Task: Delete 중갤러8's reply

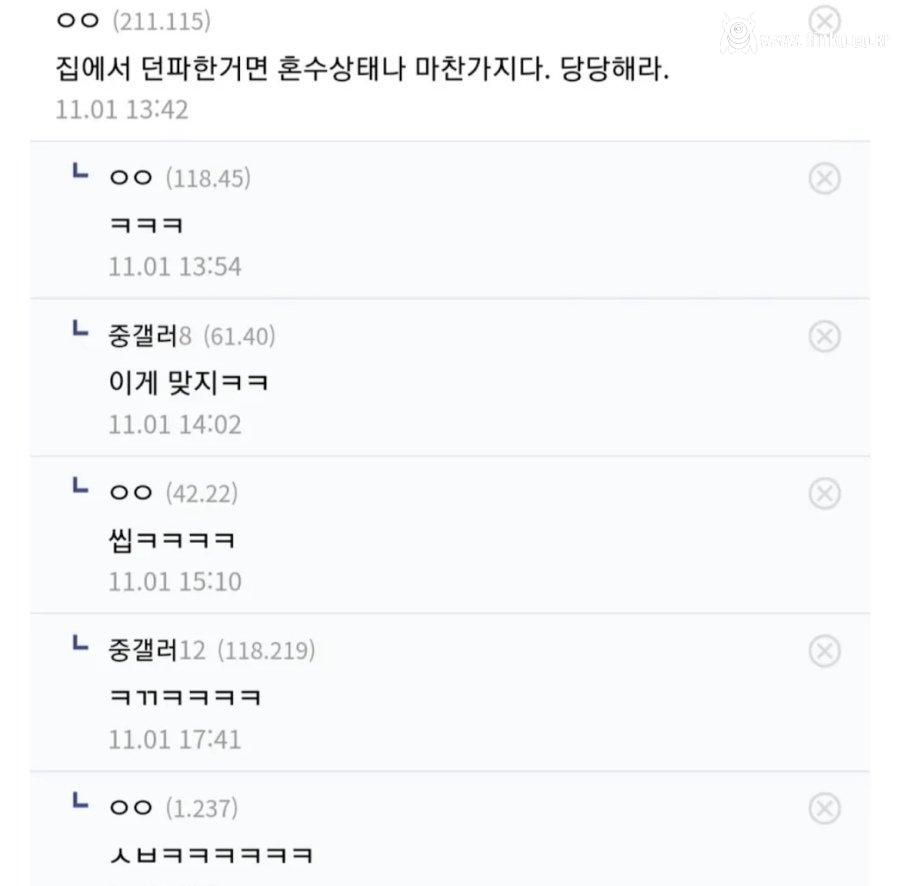Action: [x=823, y=337]
